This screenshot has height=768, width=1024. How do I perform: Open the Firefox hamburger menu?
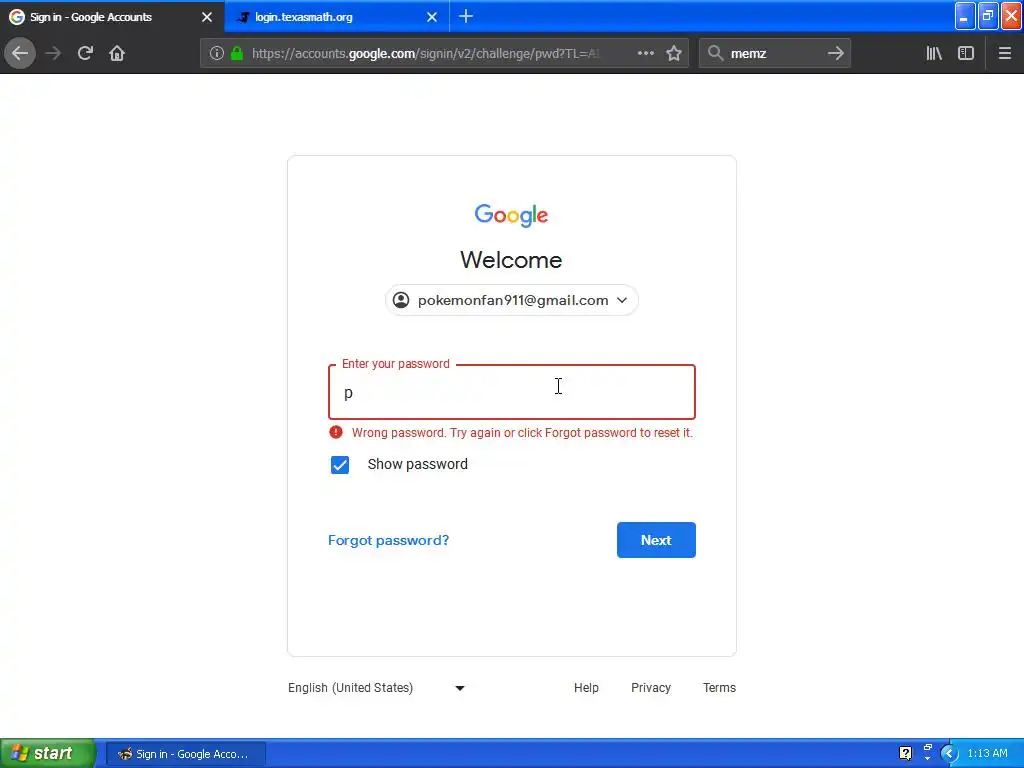coord(1004,54)
